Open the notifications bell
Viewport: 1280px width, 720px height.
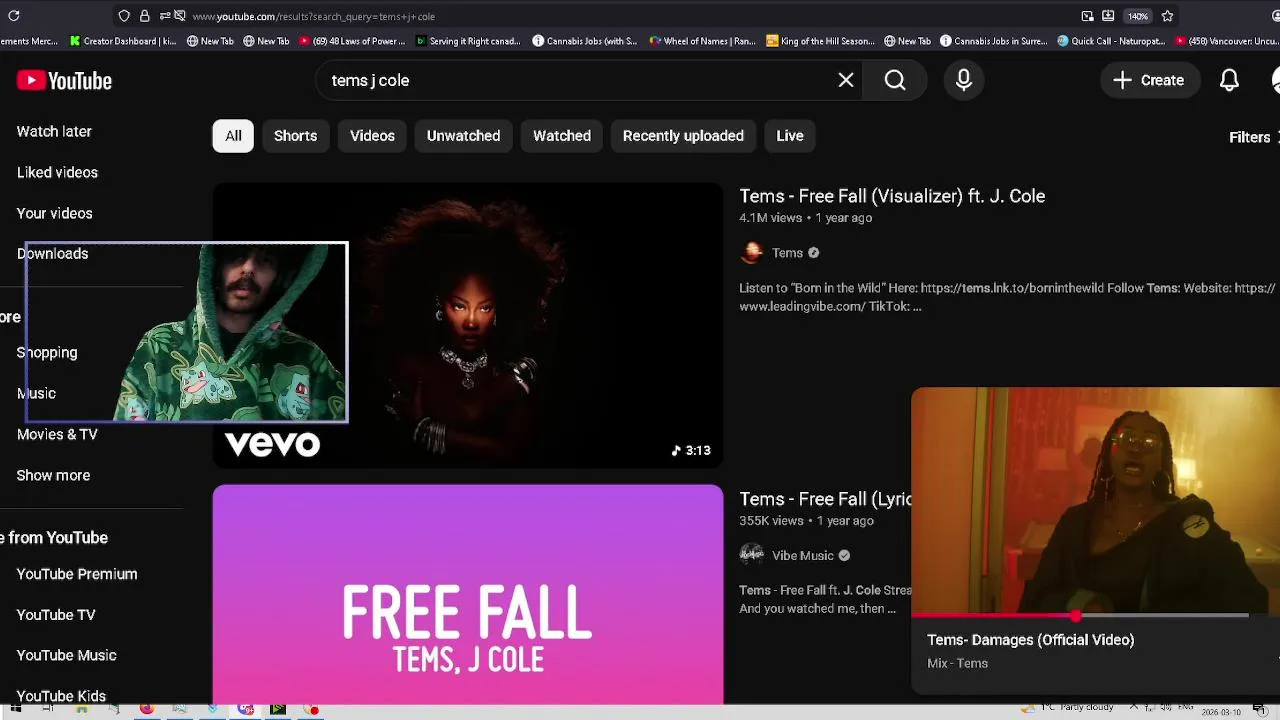coord(1230,80)
